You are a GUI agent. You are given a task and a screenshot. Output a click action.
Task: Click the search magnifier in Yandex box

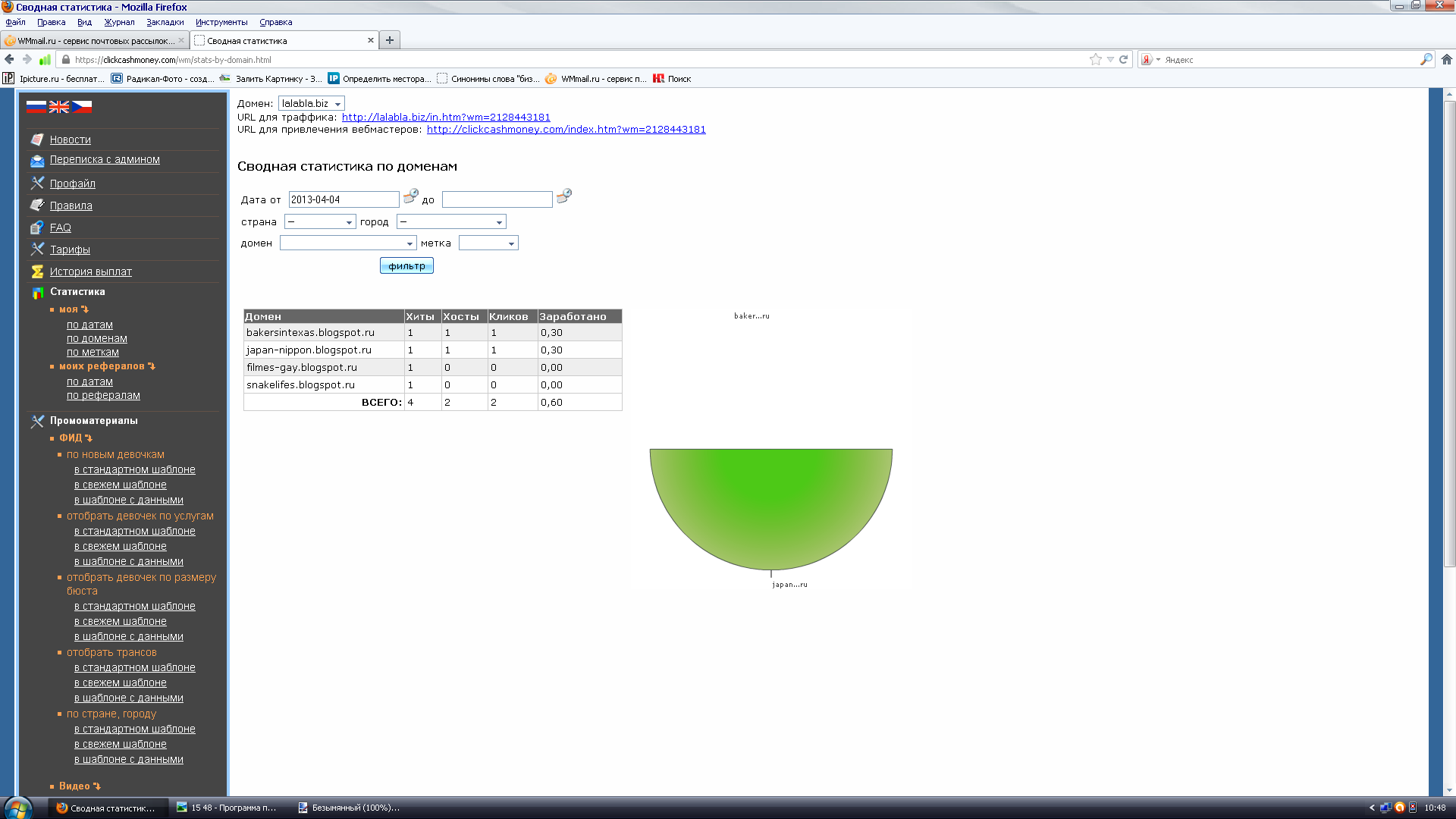(x=1426, y=59)
